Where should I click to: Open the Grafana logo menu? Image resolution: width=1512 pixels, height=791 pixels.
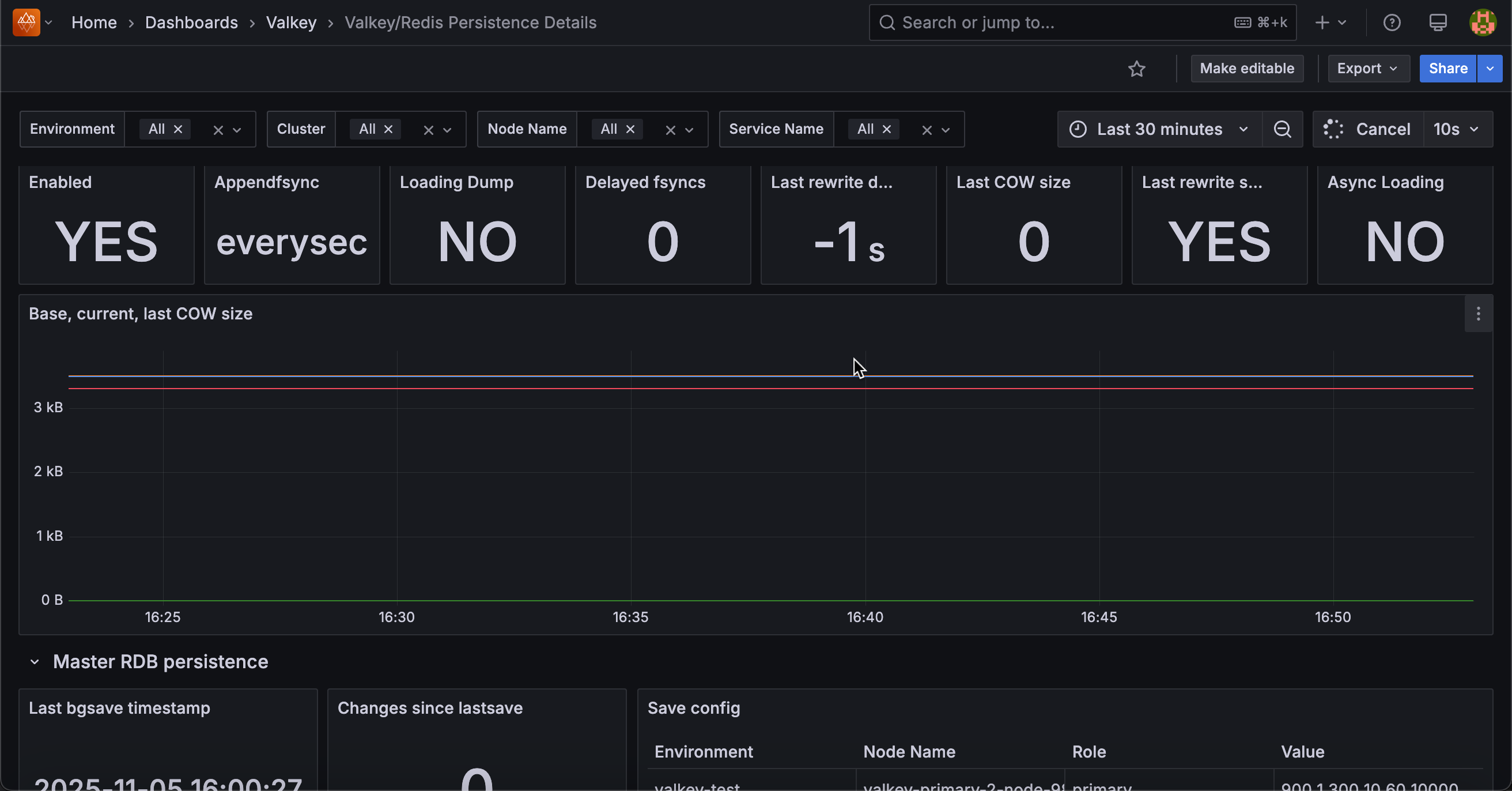(x=26, y=22)
